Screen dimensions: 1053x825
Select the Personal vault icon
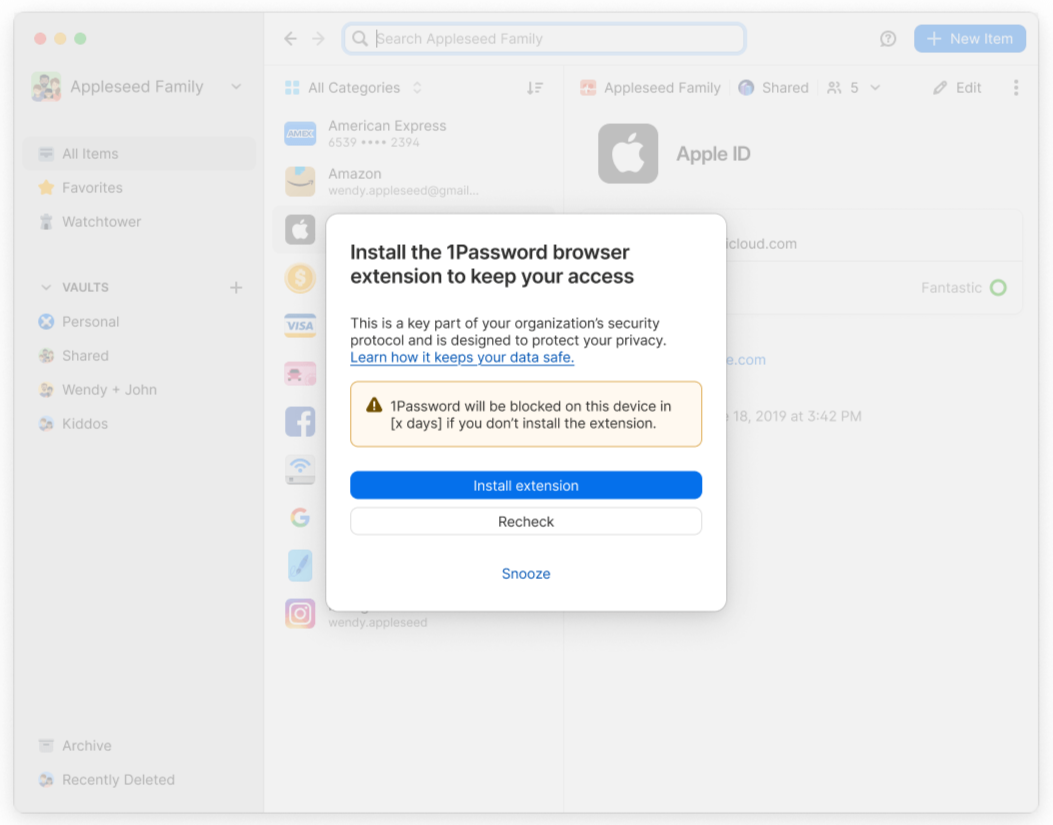pos(47,321)
